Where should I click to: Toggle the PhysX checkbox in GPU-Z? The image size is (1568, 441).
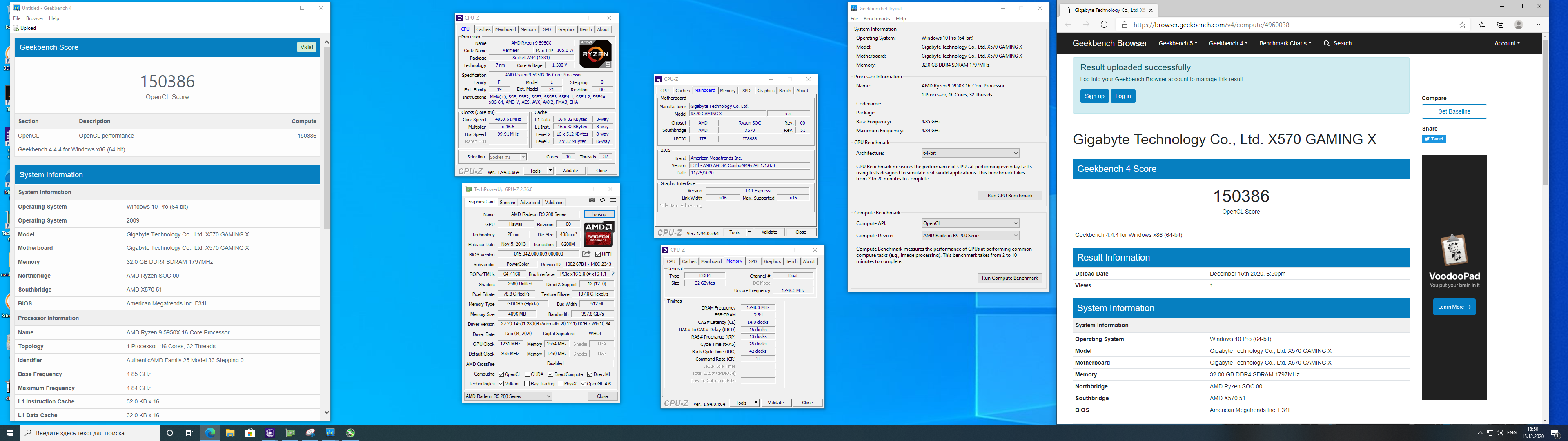coord(561,384)
